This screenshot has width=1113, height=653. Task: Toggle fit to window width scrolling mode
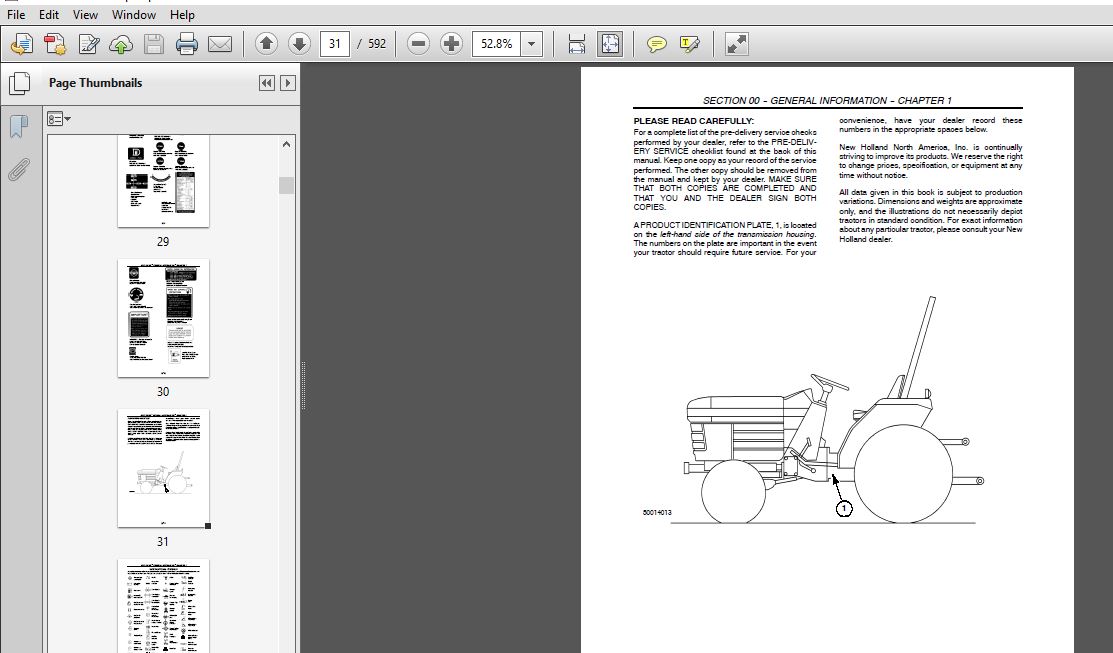coord(576,44)
